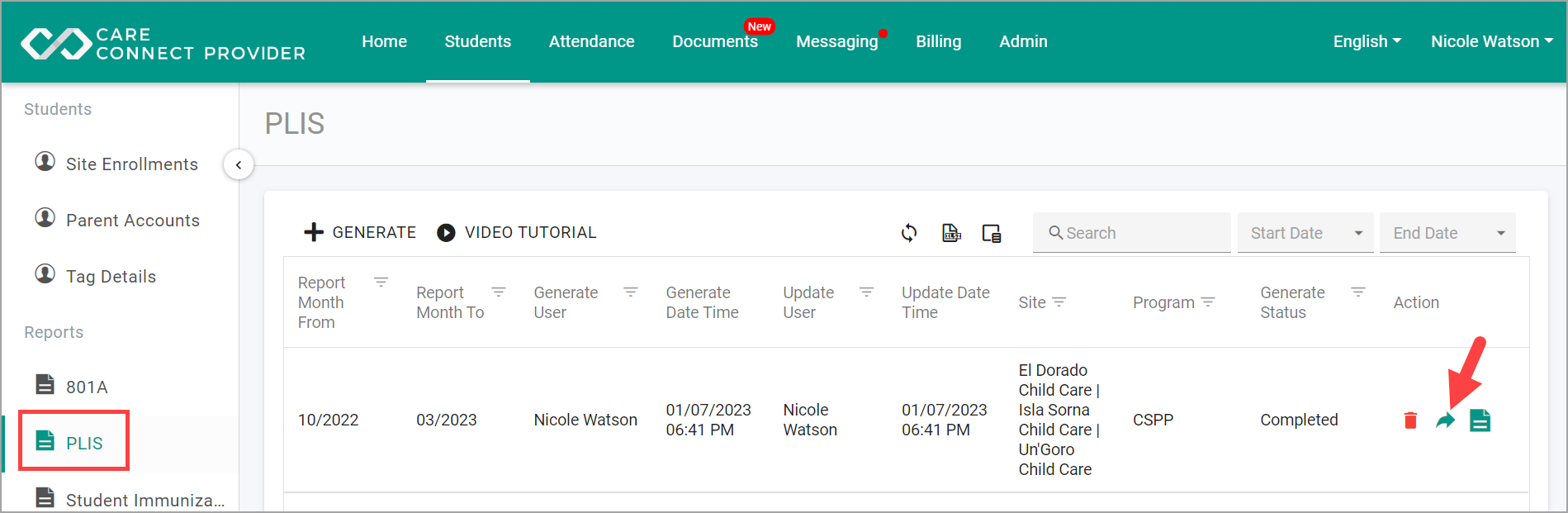Open the Billing menu
The image size is (1568, 513).
coord(939,41)
